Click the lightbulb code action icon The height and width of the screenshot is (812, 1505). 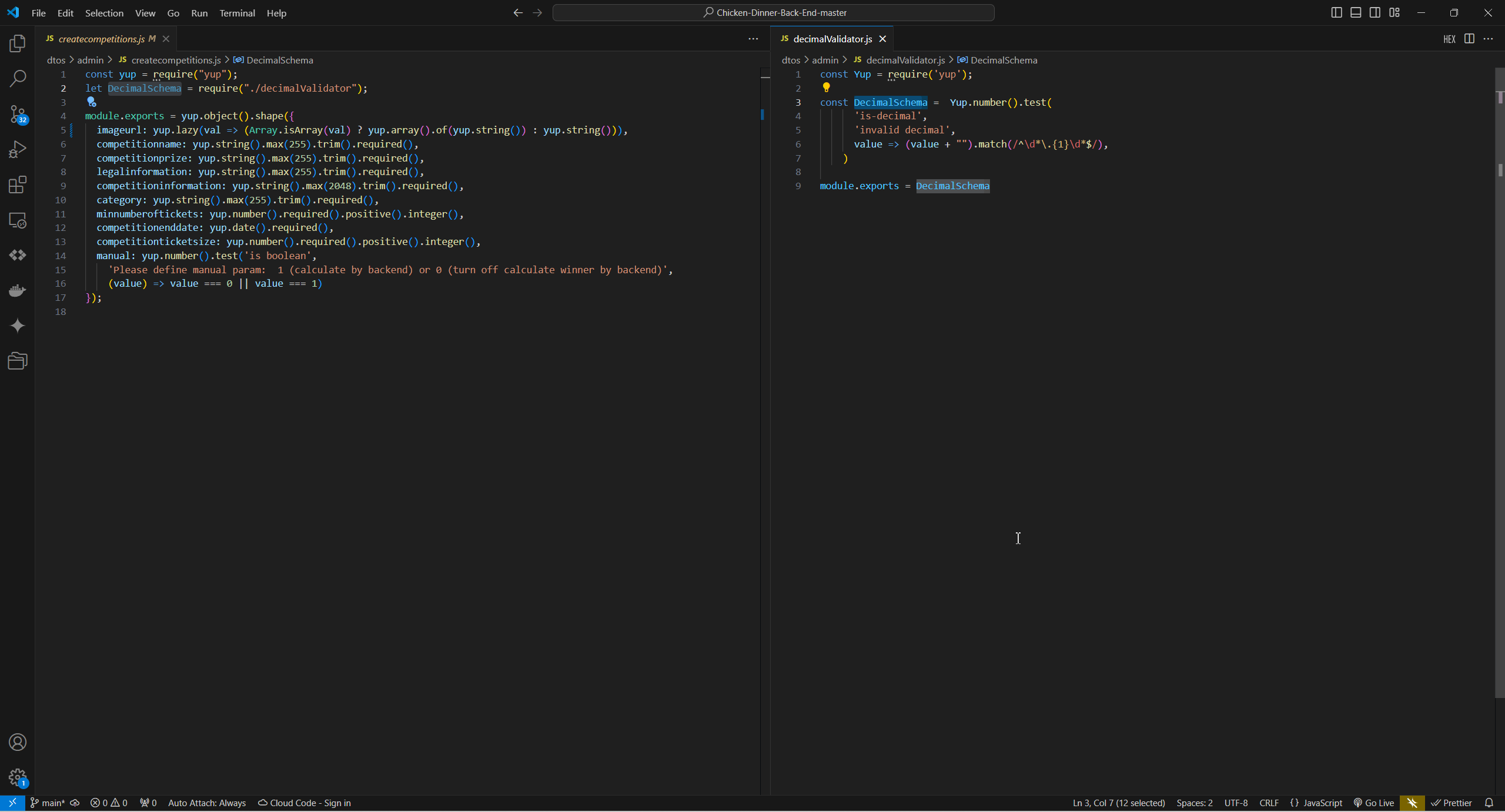[826, 88]
